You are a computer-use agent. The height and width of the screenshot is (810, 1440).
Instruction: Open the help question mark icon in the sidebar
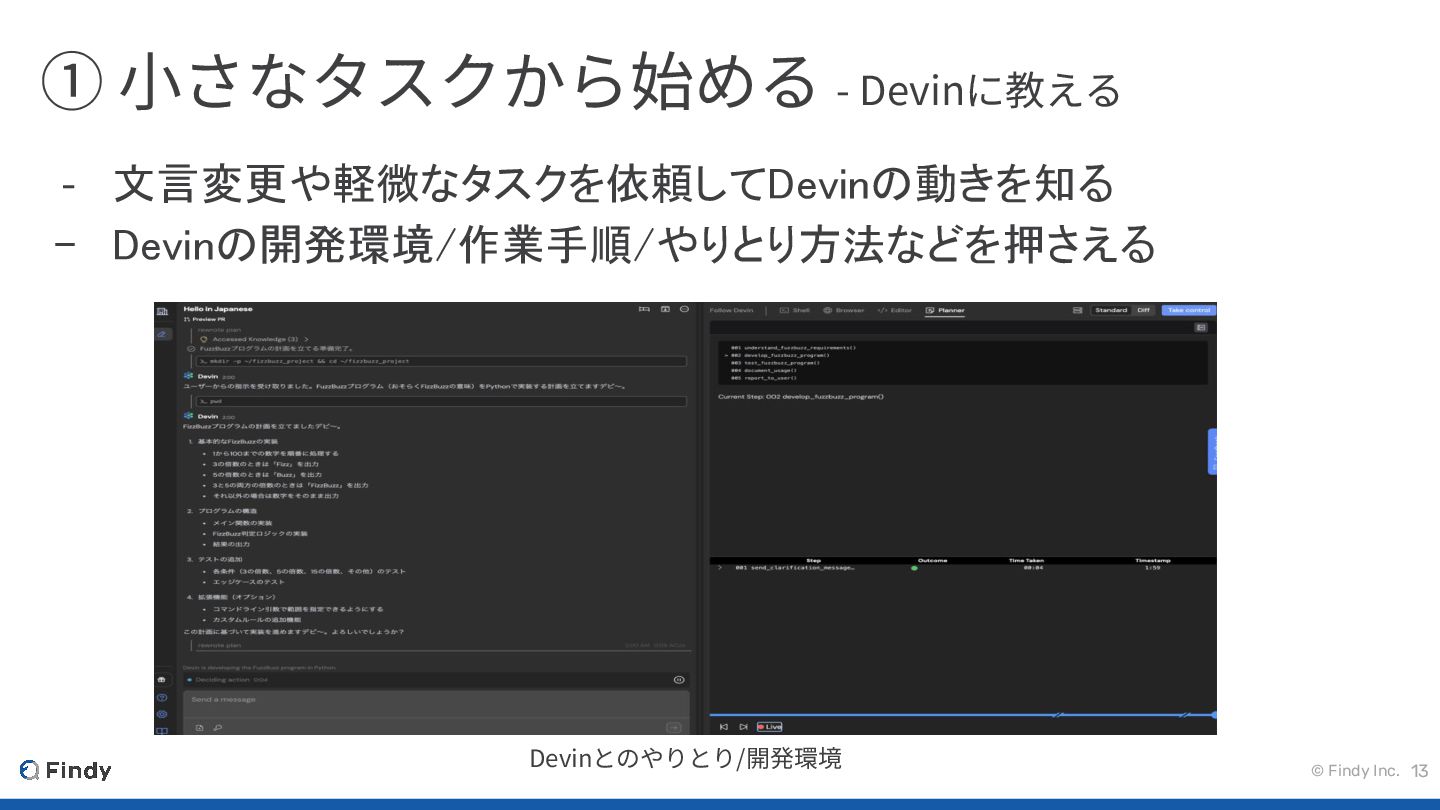tap(162, 697)
